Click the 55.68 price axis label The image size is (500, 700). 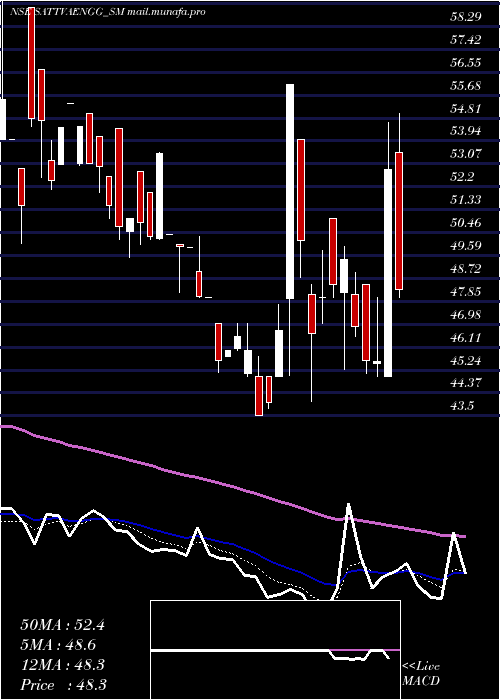click(466, 85)
